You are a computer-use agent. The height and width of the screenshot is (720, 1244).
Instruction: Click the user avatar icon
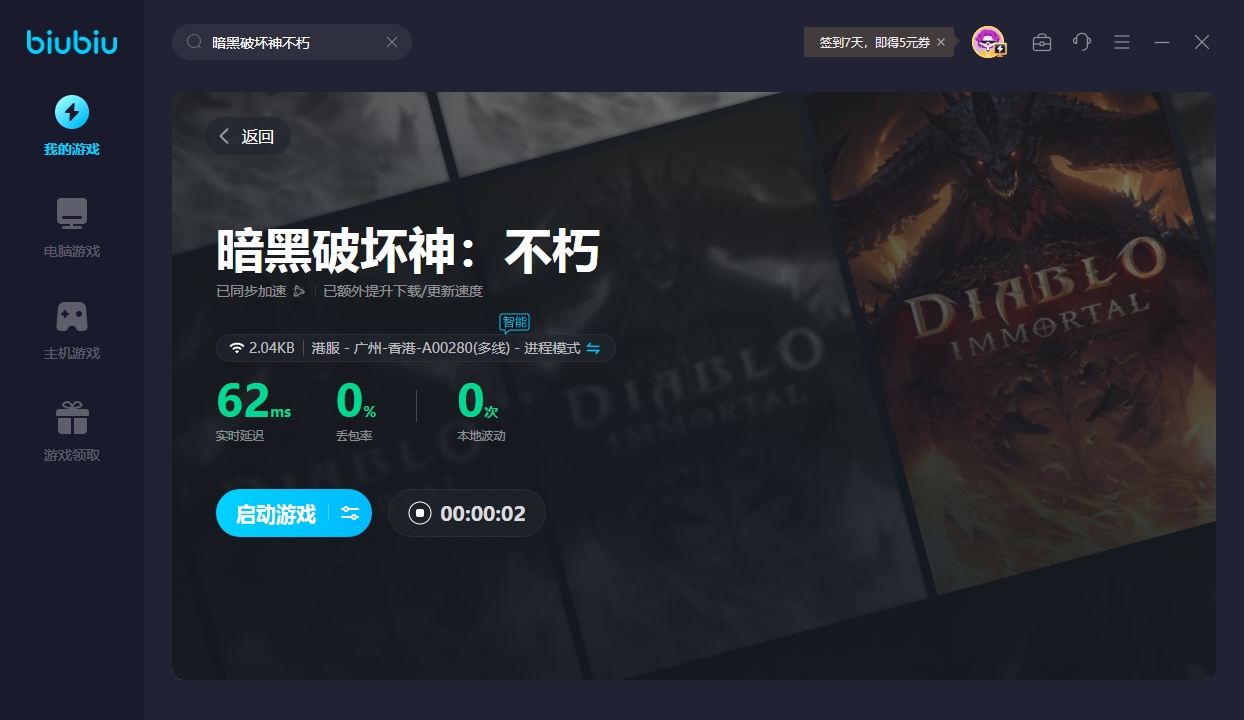coord(988,42)
